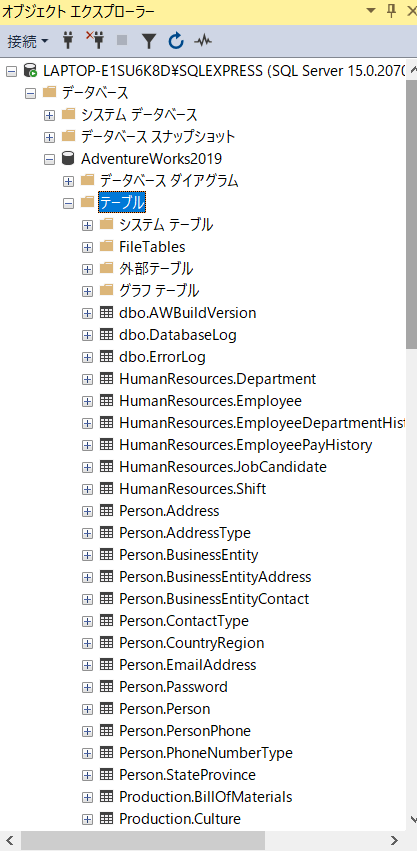Click the vertical scrollbar thumb
417x852 pixels.
pos(412,214)
